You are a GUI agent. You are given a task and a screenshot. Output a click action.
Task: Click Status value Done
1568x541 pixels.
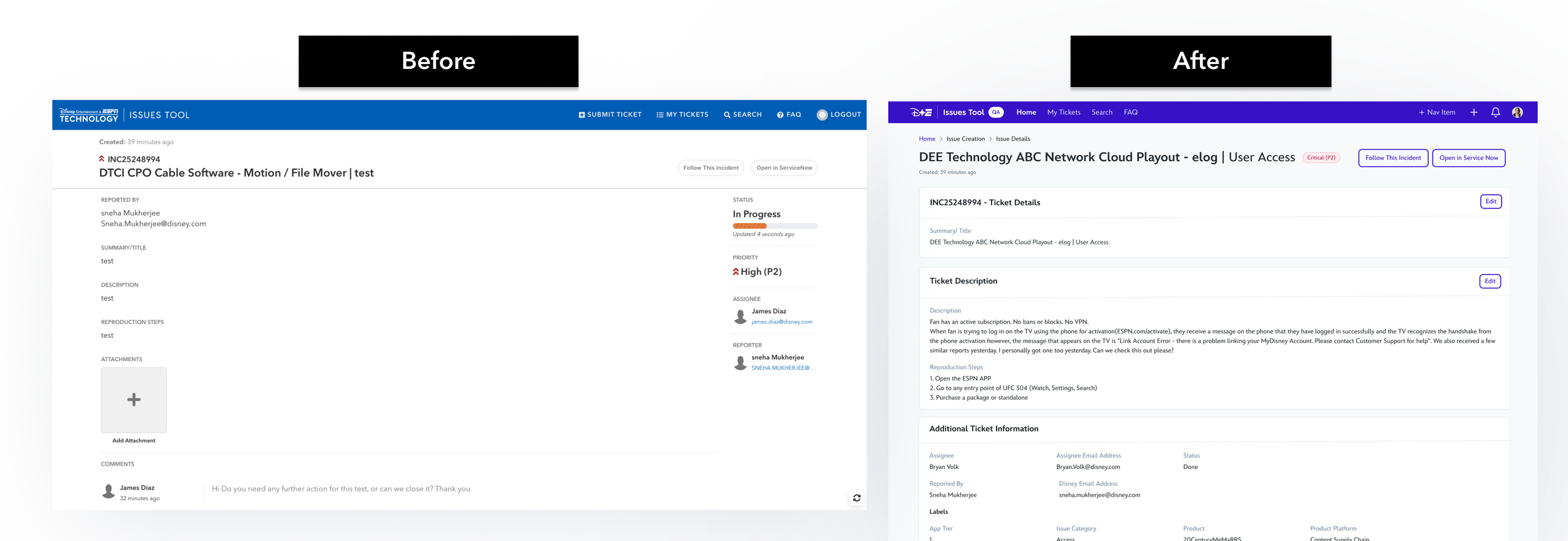coord(1190,467)
